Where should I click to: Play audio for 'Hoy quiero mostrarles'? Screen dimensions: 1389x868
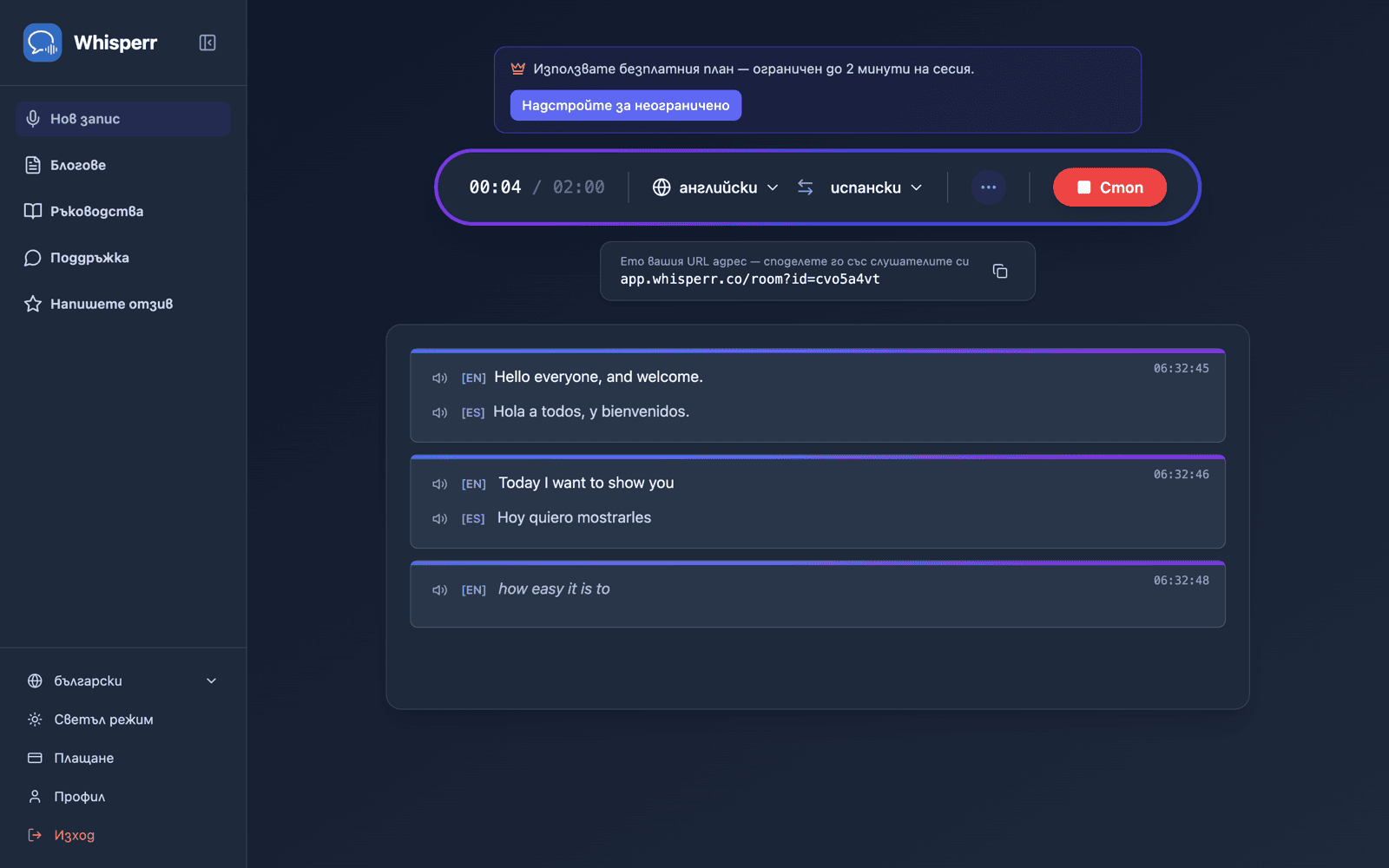(x=440, y=518)
